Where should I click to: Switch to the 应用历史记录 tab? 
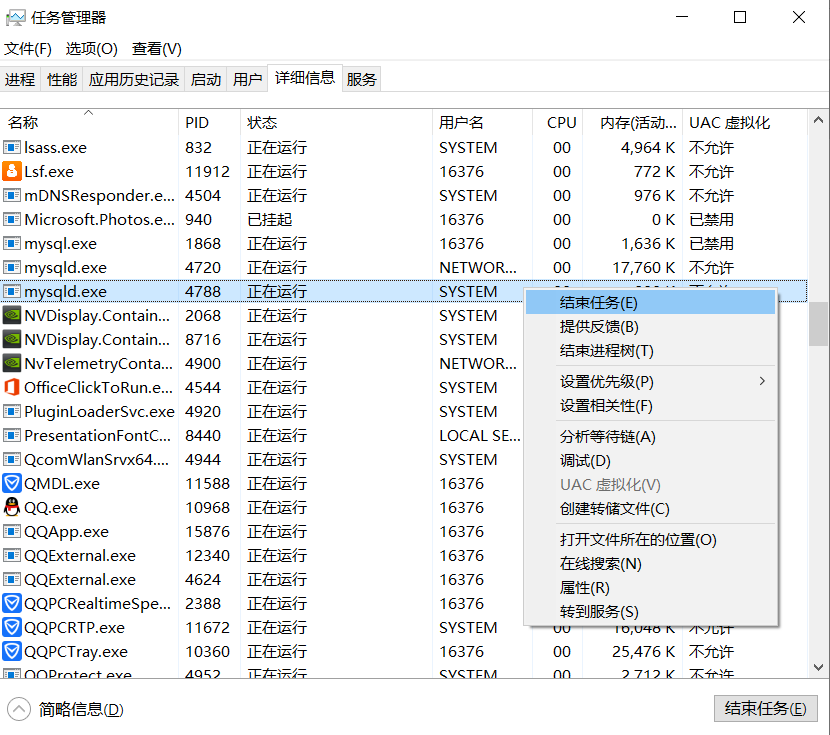click(x=134, y=79)
